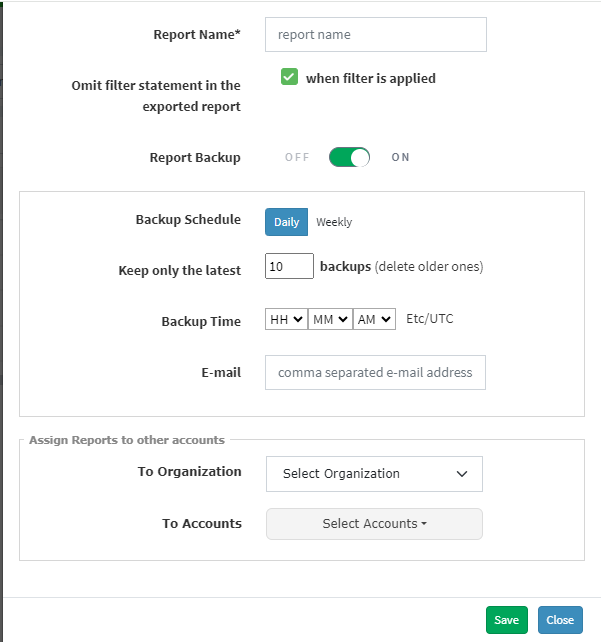
Task: Click the 'when filter is applied' label
Action: (371, 78)
